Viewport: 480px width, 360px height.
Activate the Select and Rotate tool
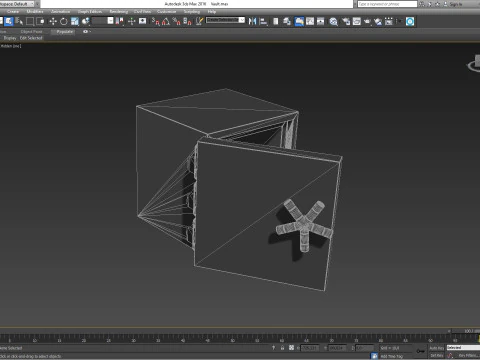click(63, 21)
